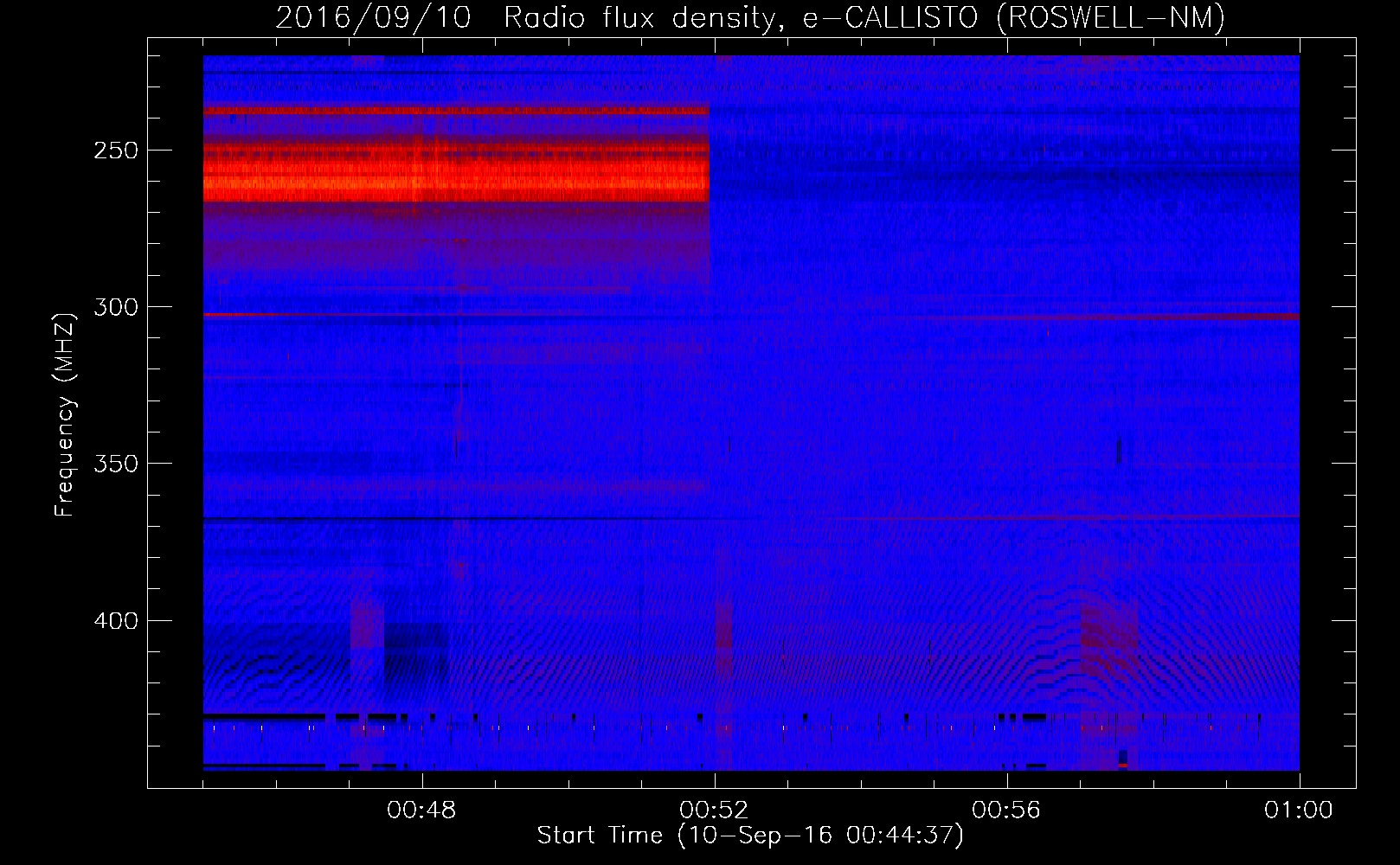The height and width of the screenshot is (865, 1400).
Task: Click the 00:48 time tick label
Action: tap(421, 811)
